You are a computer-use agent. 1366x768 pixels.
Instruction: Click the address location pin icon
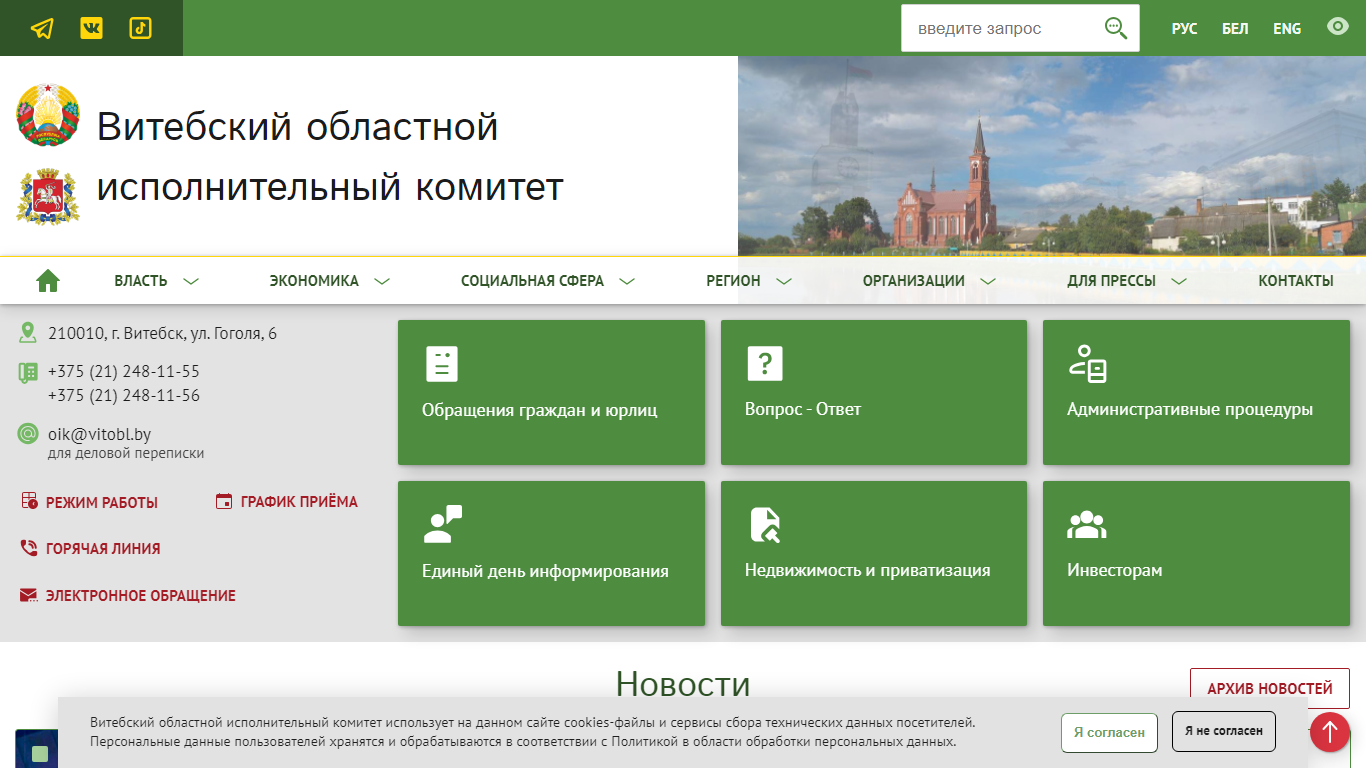click(x=28, y=333)
